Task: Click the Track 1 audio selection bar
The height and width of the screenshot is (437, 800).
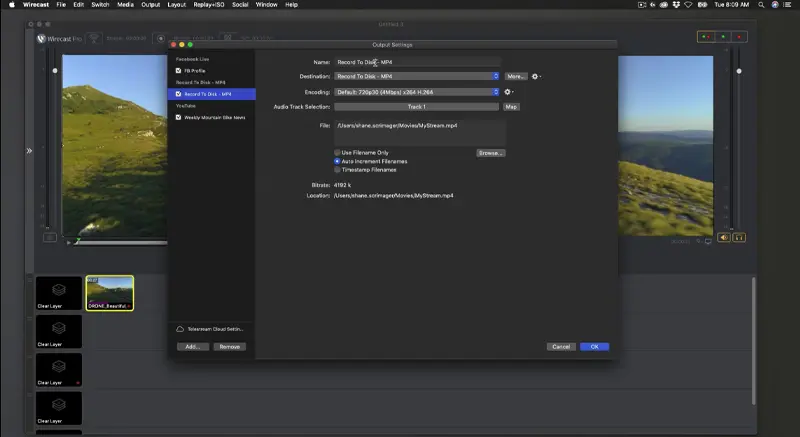Action: [416, 107]
